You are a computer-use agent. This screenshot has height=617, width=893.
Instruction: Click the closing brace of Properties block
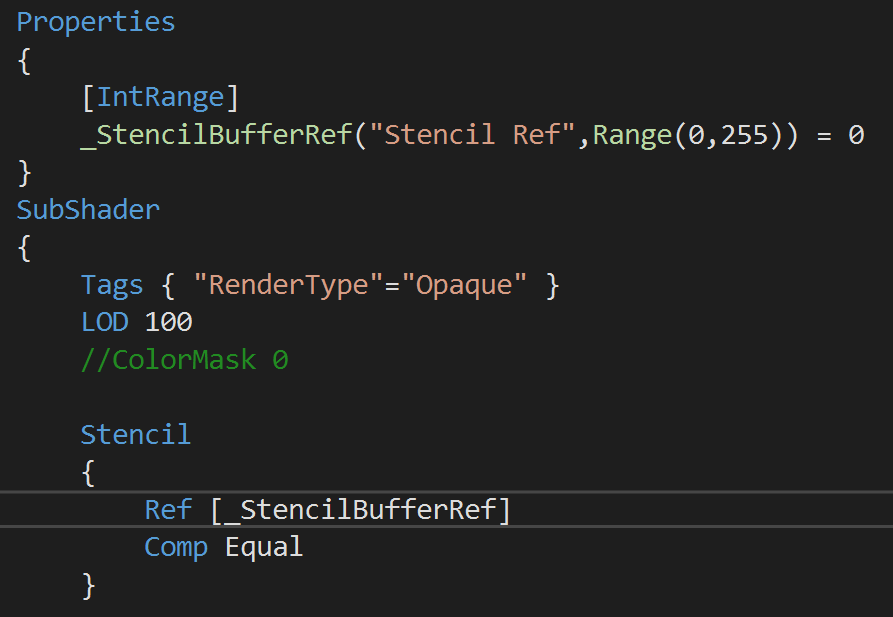[25, 172]
